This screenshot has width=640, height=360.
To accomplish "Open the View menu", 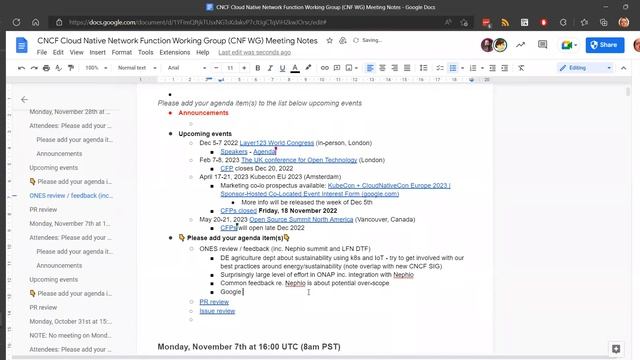I will pos(76,53).
